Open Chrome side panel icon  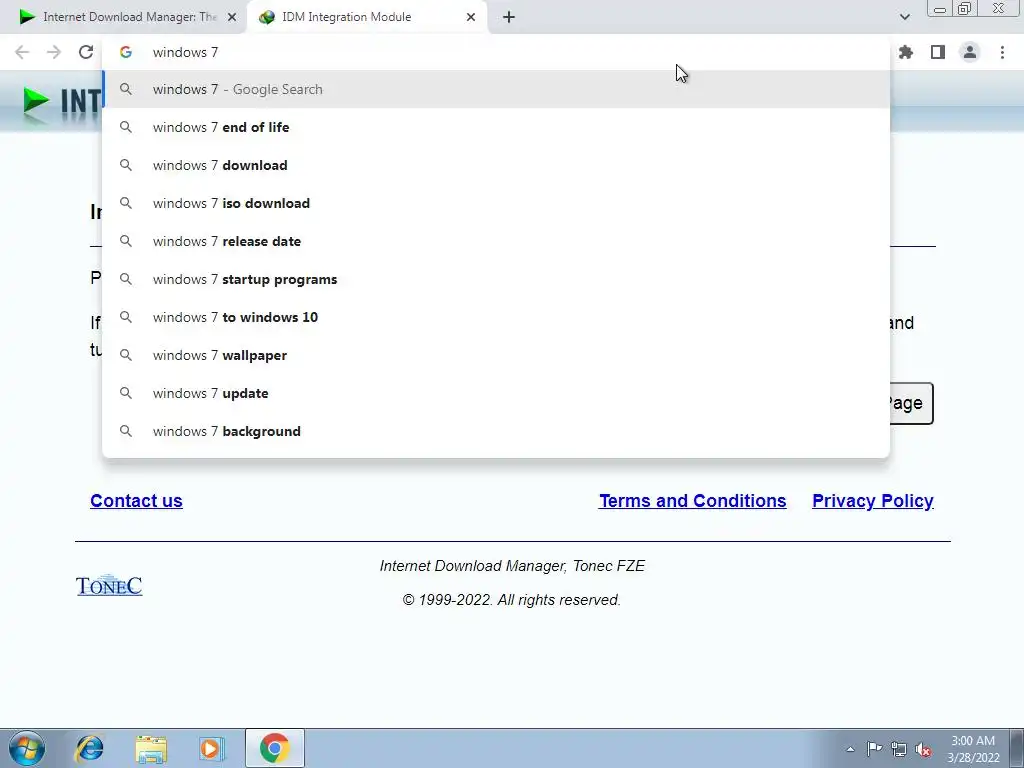click(x=938, y=52)
